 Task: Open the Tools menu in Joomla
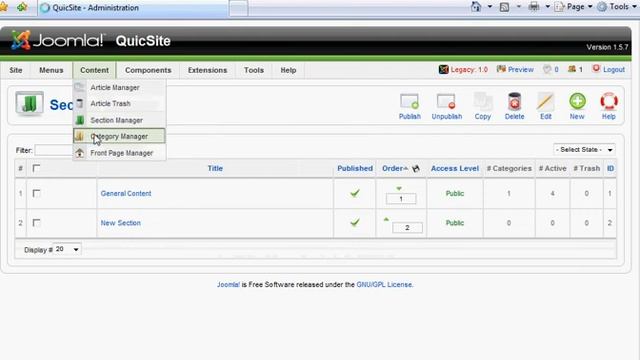point(254,70)
